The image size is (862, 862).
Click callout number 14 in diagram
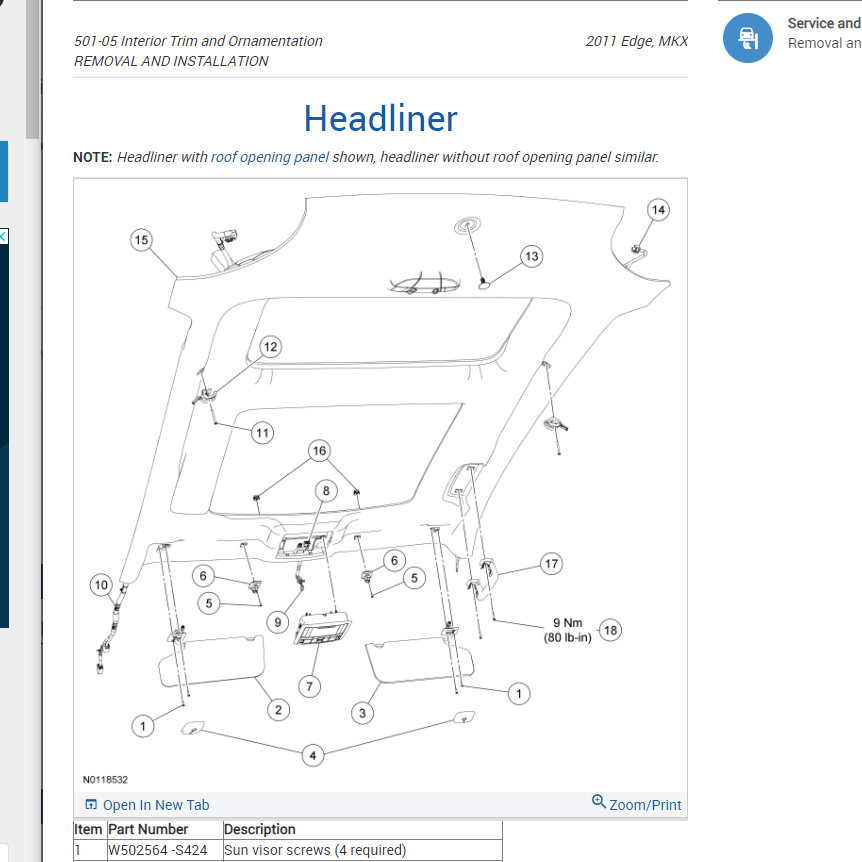click(658, 209)
